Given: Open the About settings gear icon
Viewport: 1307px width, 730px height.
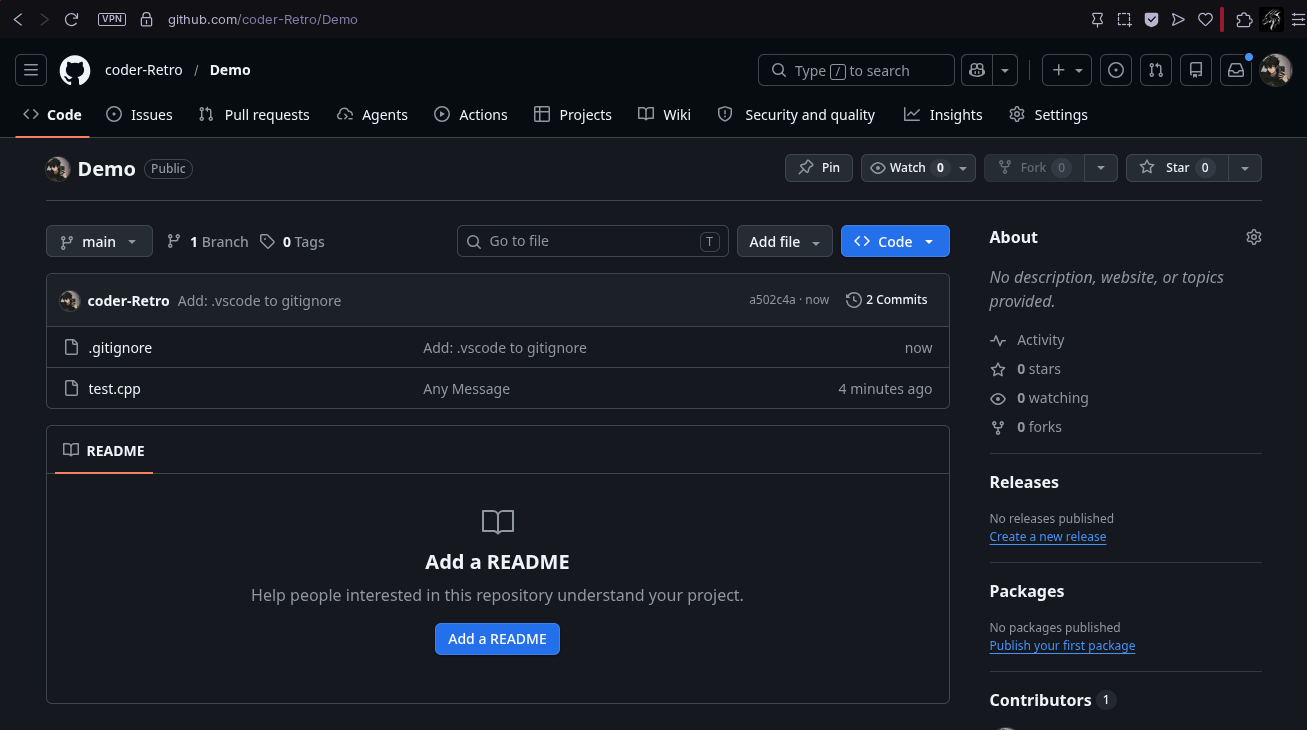Looking at the screenshot, I should coord(1254,237).
